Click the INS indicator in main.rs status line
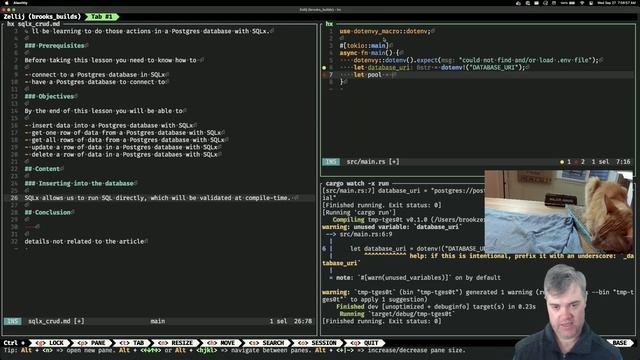The image size is (640, 360). [331, 162]
